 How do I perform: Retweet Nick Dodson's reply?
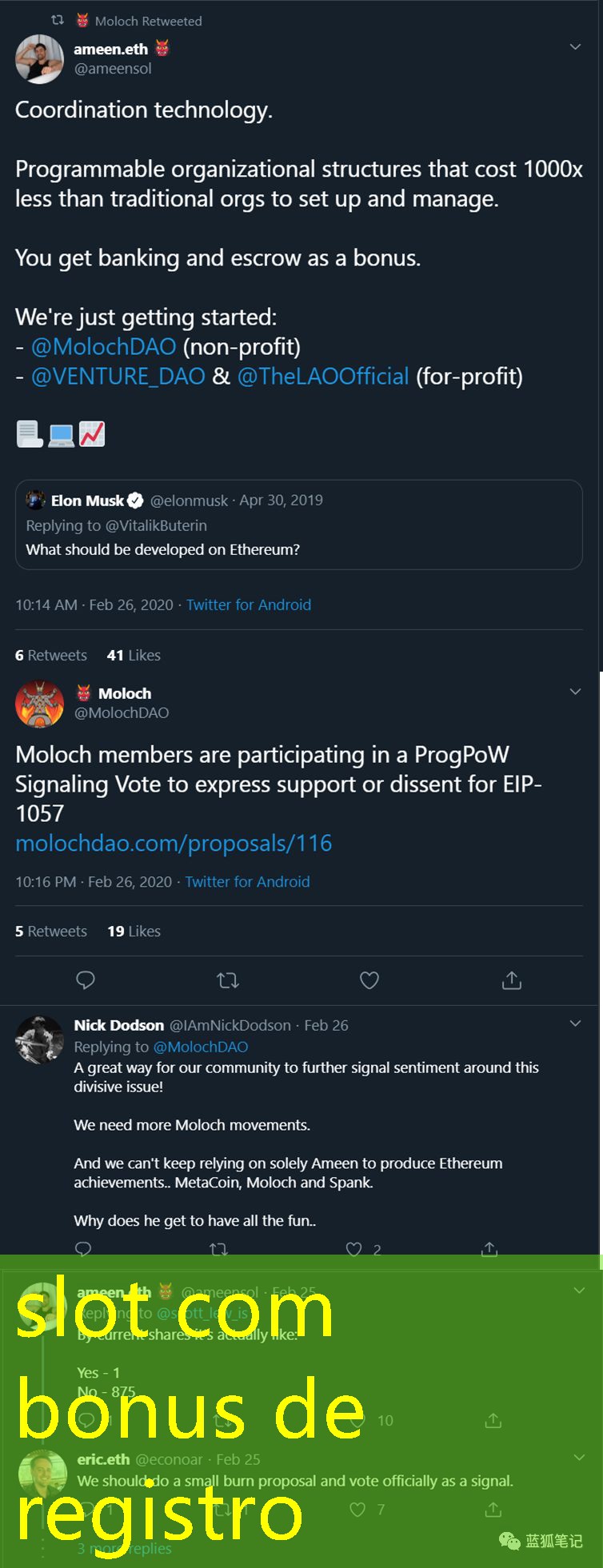[218, 1248]
